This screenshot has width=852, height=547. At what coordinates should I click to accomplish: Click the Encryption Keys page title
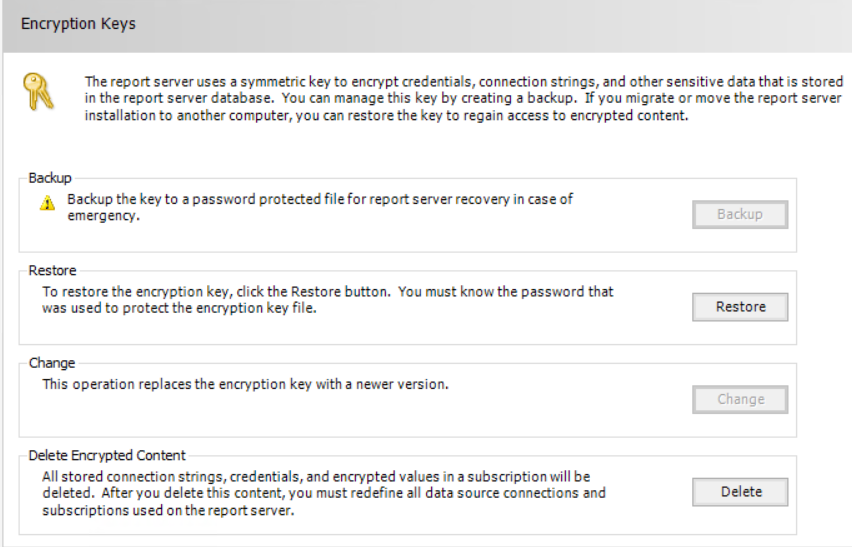[78, 24]
